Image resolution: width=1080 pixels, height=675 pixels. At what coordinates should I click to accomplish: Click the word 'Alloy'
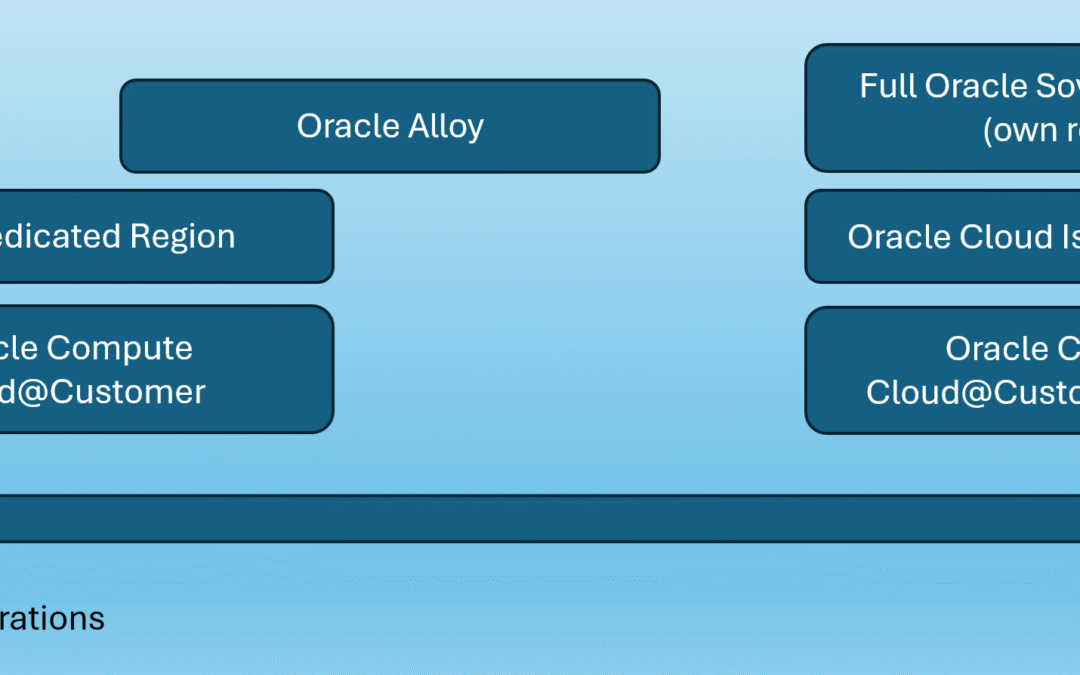(x=446, y=127)
